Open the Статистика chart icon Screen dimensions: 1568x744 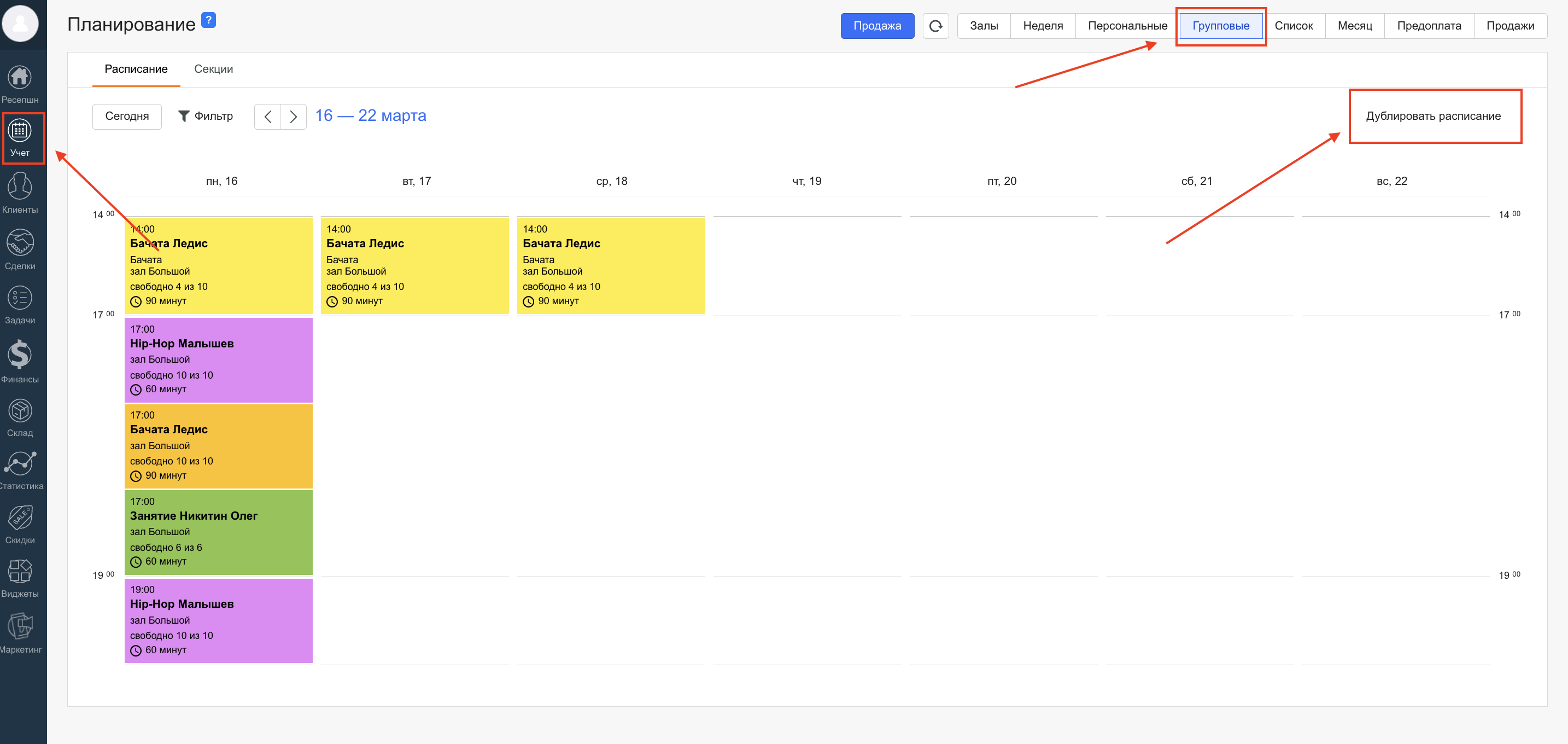coord(20,464)
